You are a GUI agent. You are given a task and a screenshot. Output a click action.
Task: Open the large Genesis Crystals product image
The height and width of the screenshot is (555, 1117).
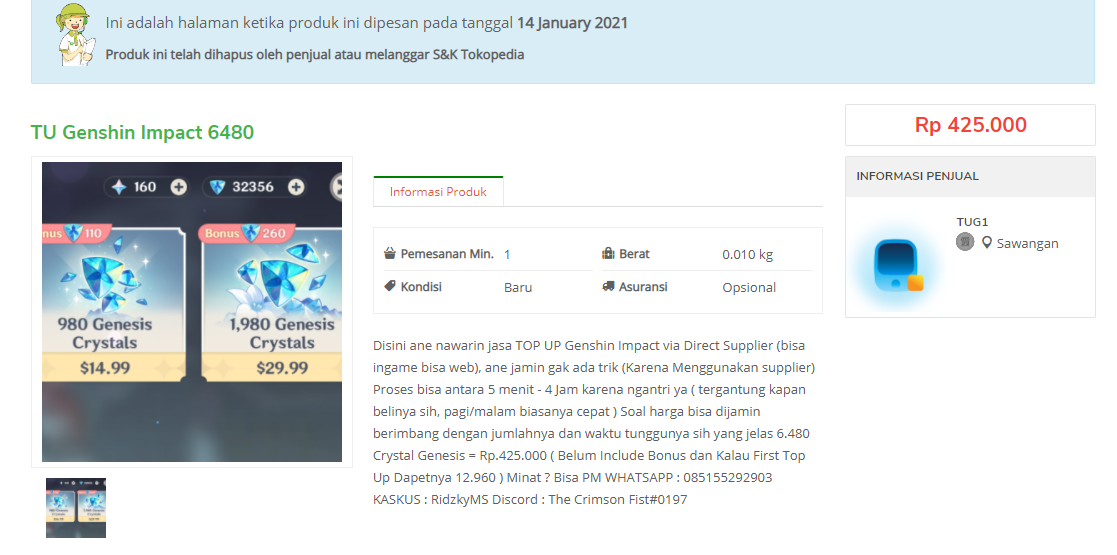[x=192, y=312]
